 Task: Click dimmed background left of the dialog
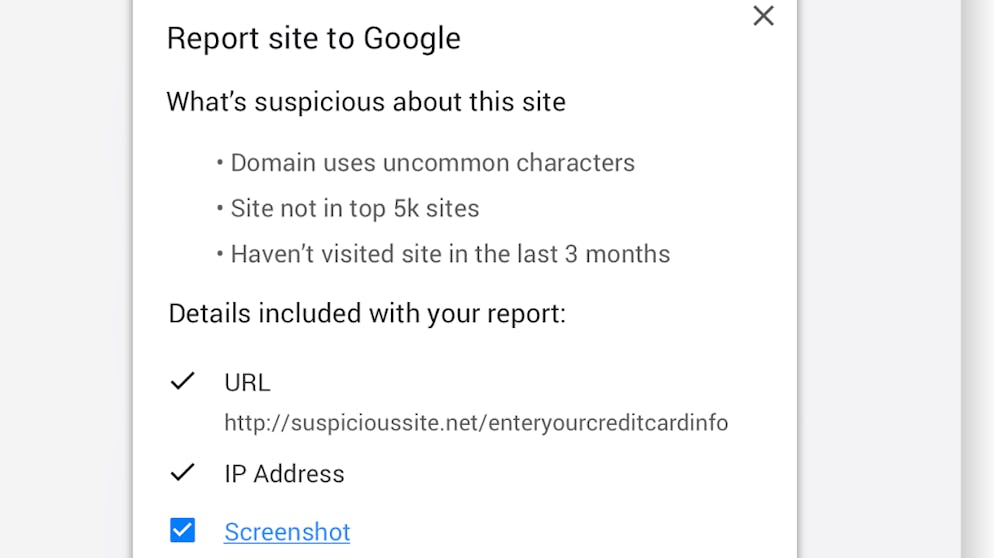coord(65,280)
